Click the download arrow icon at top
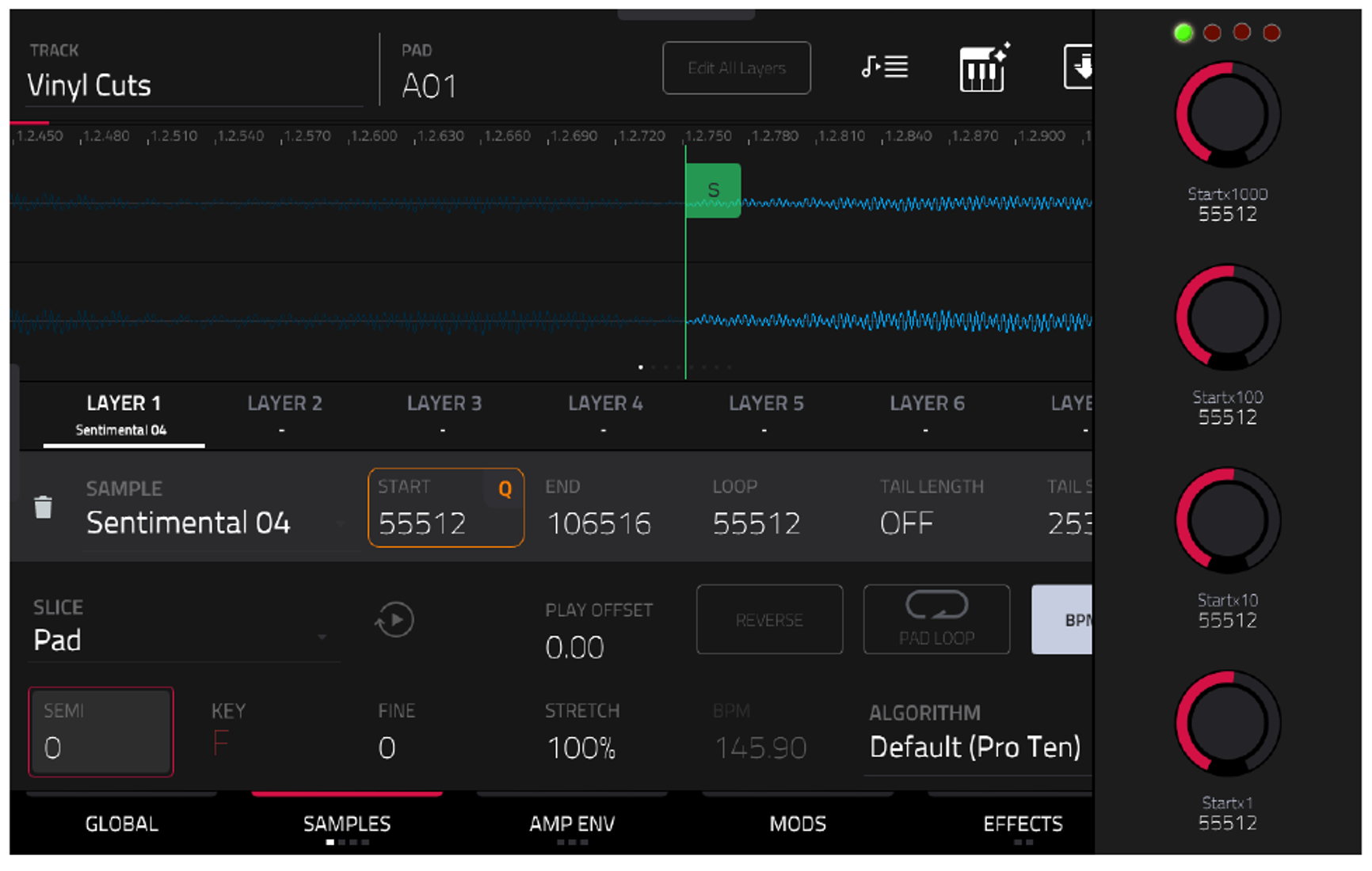 click(1078, 67)
